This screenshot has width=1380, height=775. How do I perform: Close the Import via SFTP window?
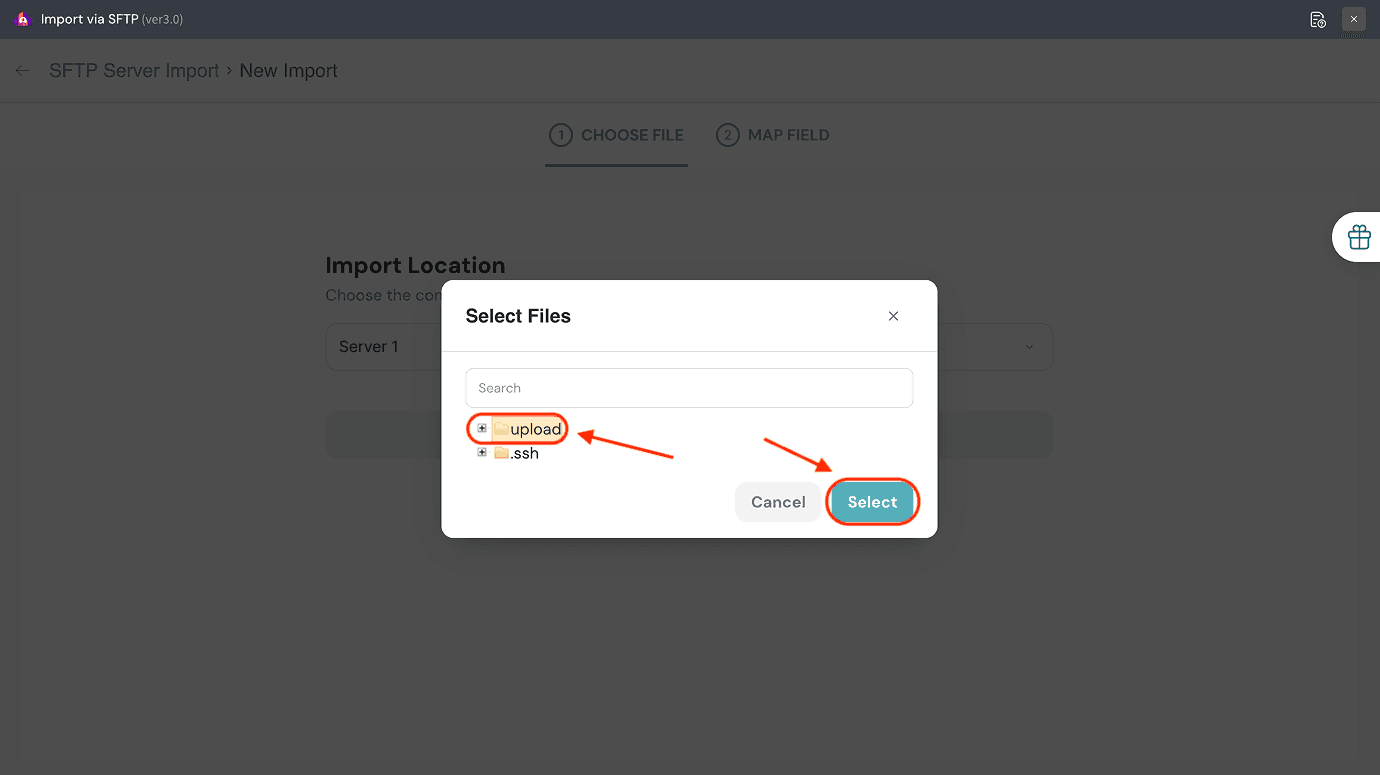pos(1354,19)
